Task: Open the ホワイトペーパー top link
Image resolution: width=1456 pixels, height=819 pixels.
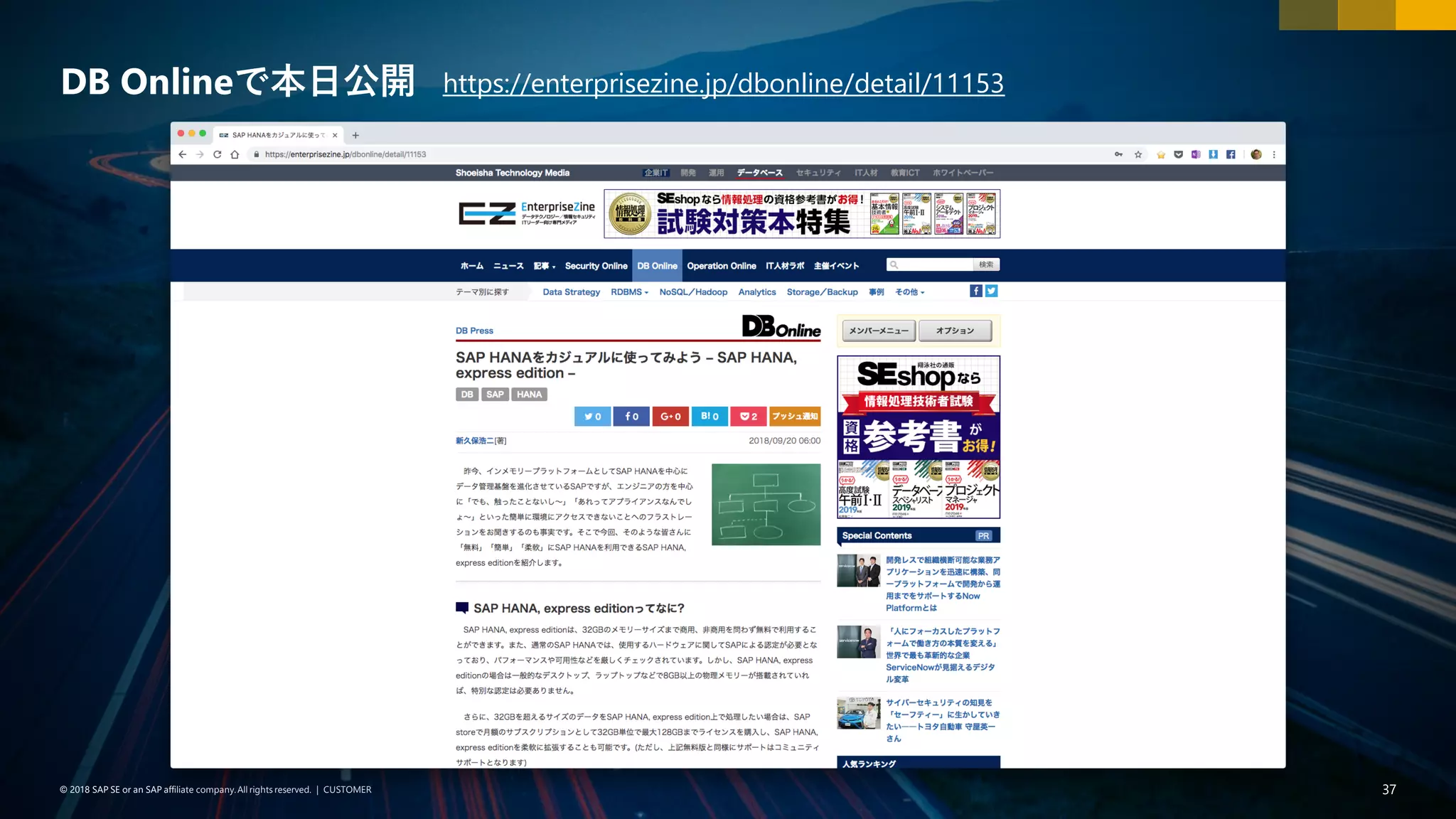Action: coord(963,173)
